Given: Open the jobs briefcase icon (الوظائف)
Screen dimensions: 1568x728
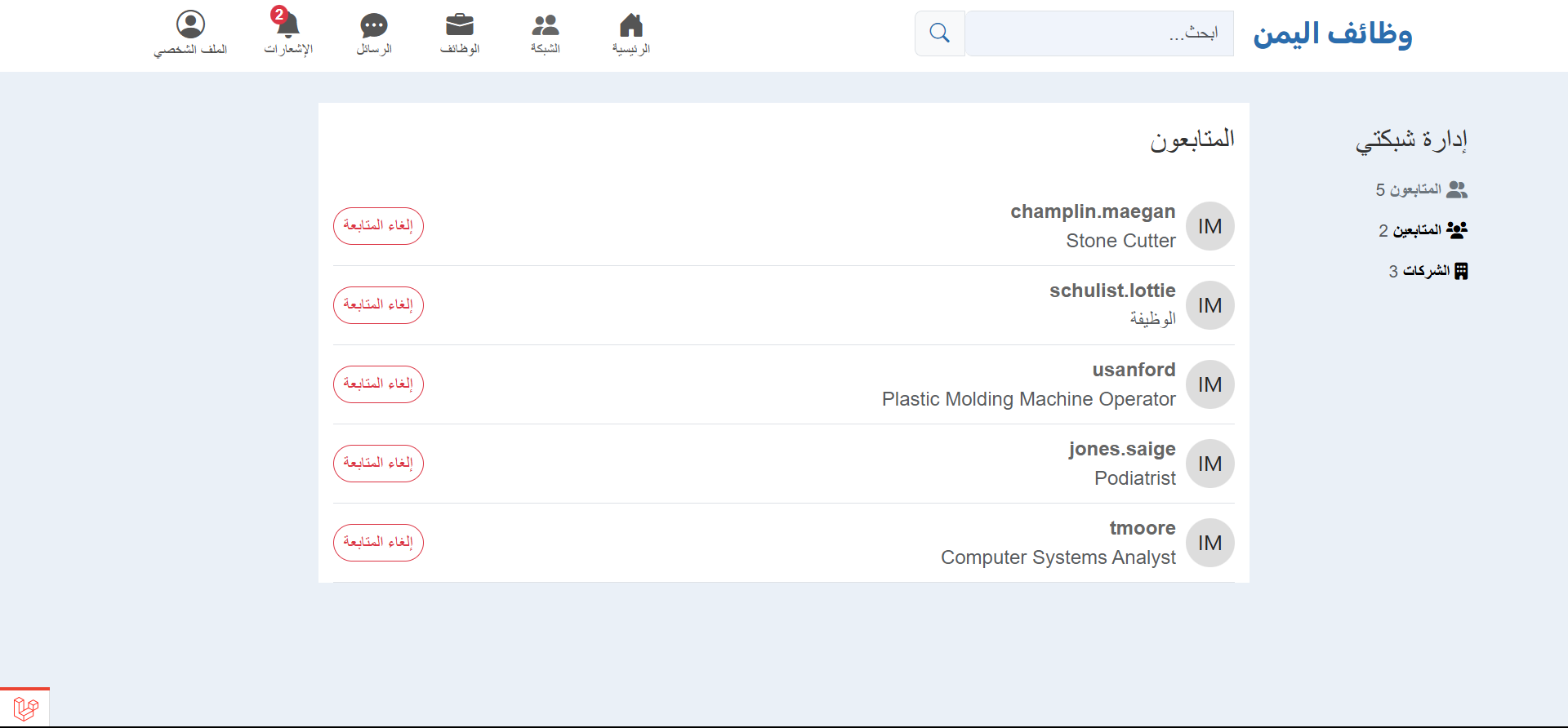Looking at the screenshot, I should pos(460,25).
